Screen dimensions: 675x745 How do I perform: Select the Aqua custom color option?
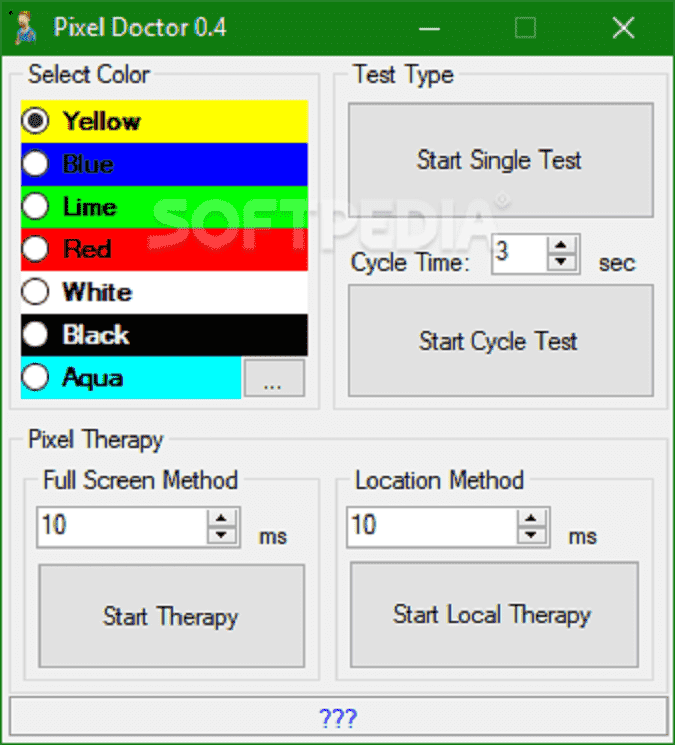coord(36,378)
